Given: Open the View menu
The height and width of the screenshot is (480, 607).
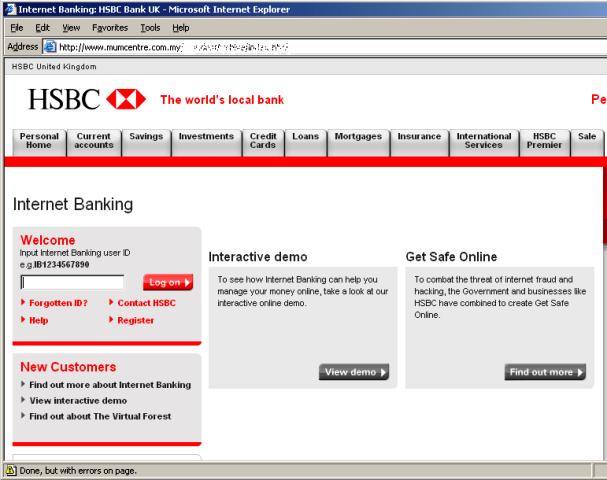Looking at the screenshot, I should (71, 27).
